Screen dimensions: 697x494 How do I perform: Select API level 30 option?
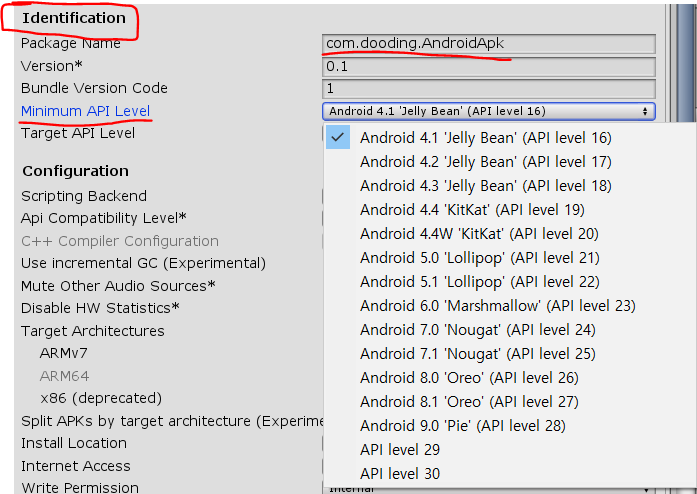point(400,474)
